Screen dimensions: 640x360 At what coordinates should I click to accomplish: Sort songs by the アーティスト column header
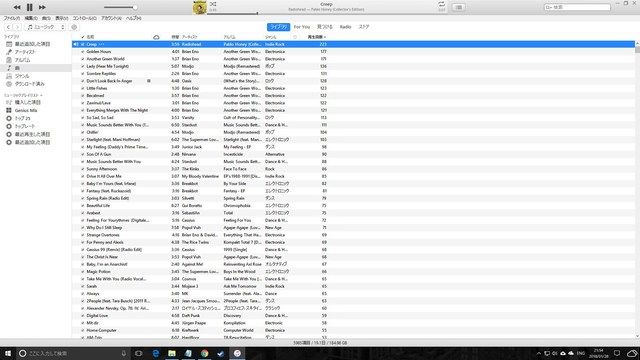(x=190, y=37)
